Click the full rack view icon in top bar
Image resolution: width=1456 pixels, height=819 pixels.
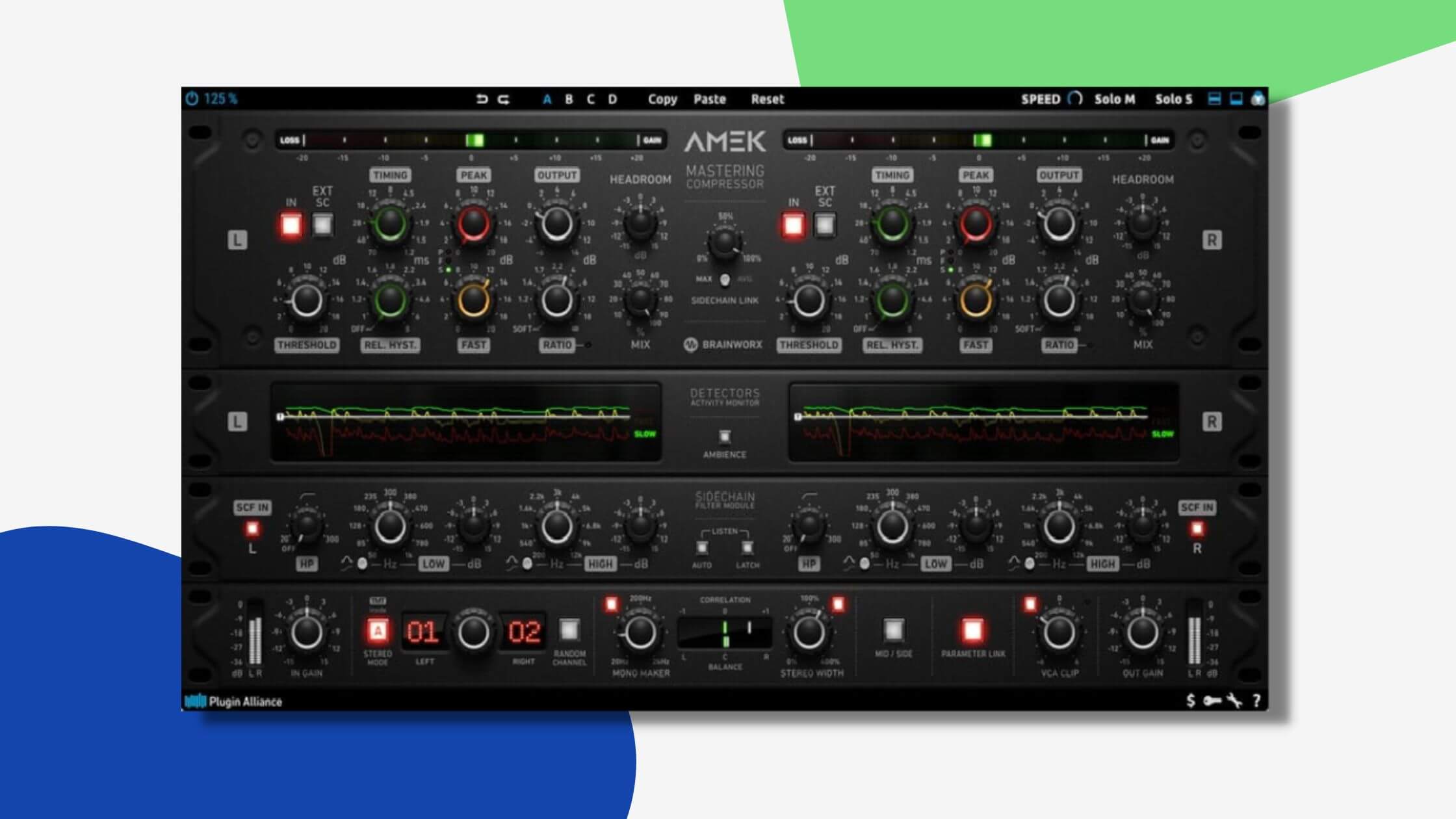point(1214,99)
